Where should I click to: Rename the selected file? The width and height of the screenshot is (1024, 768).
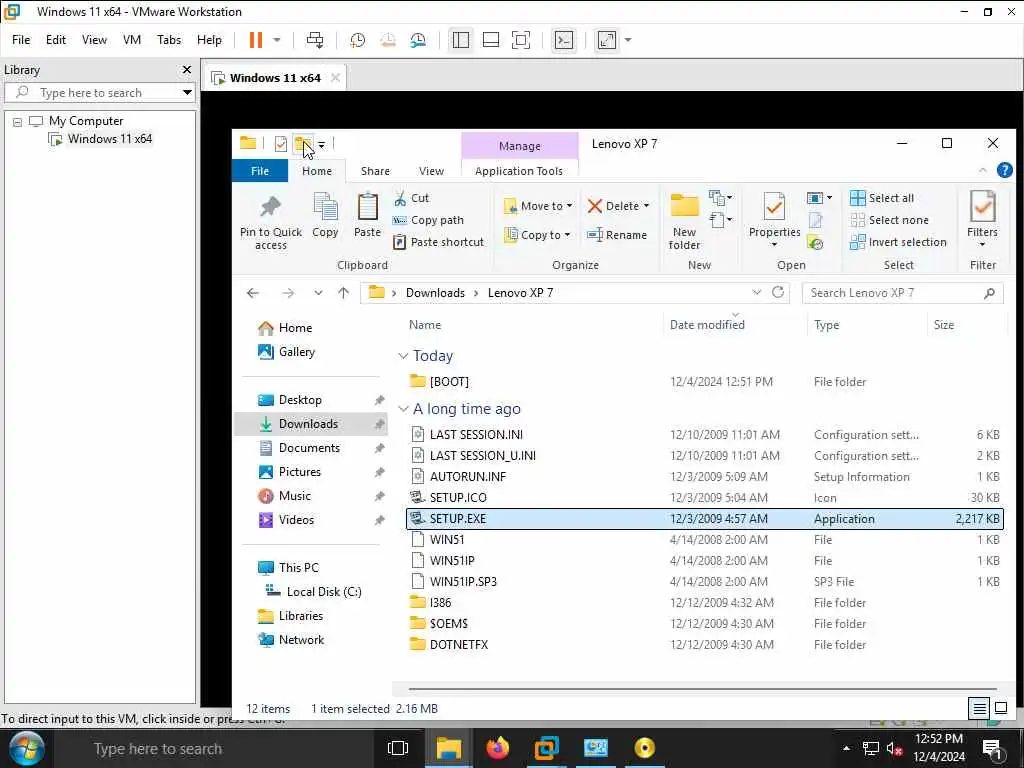(x=617, y=234)
